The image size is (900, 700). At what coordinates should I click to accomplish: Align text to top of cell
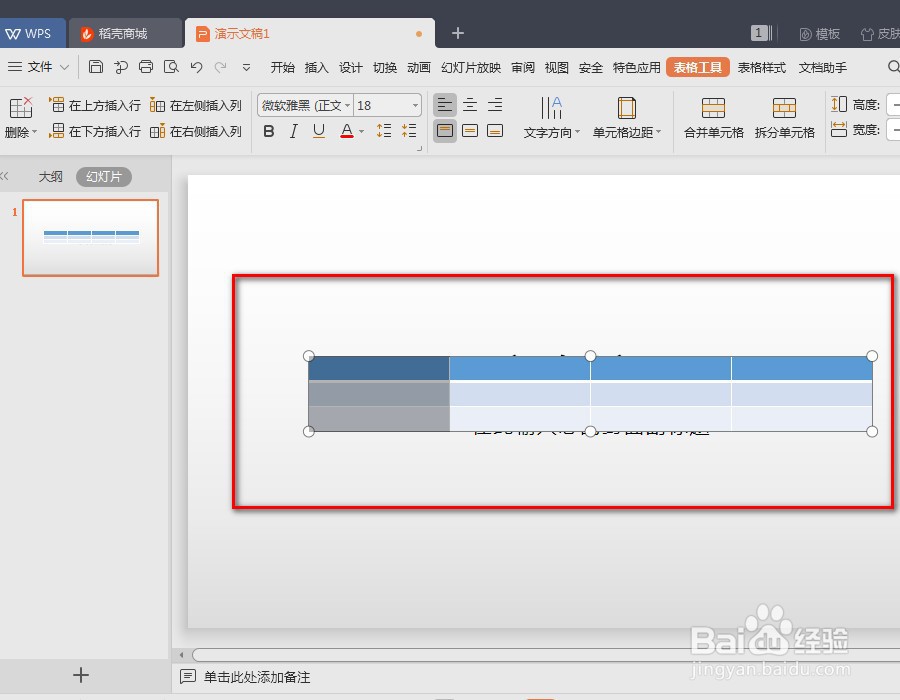coord(445,131)
